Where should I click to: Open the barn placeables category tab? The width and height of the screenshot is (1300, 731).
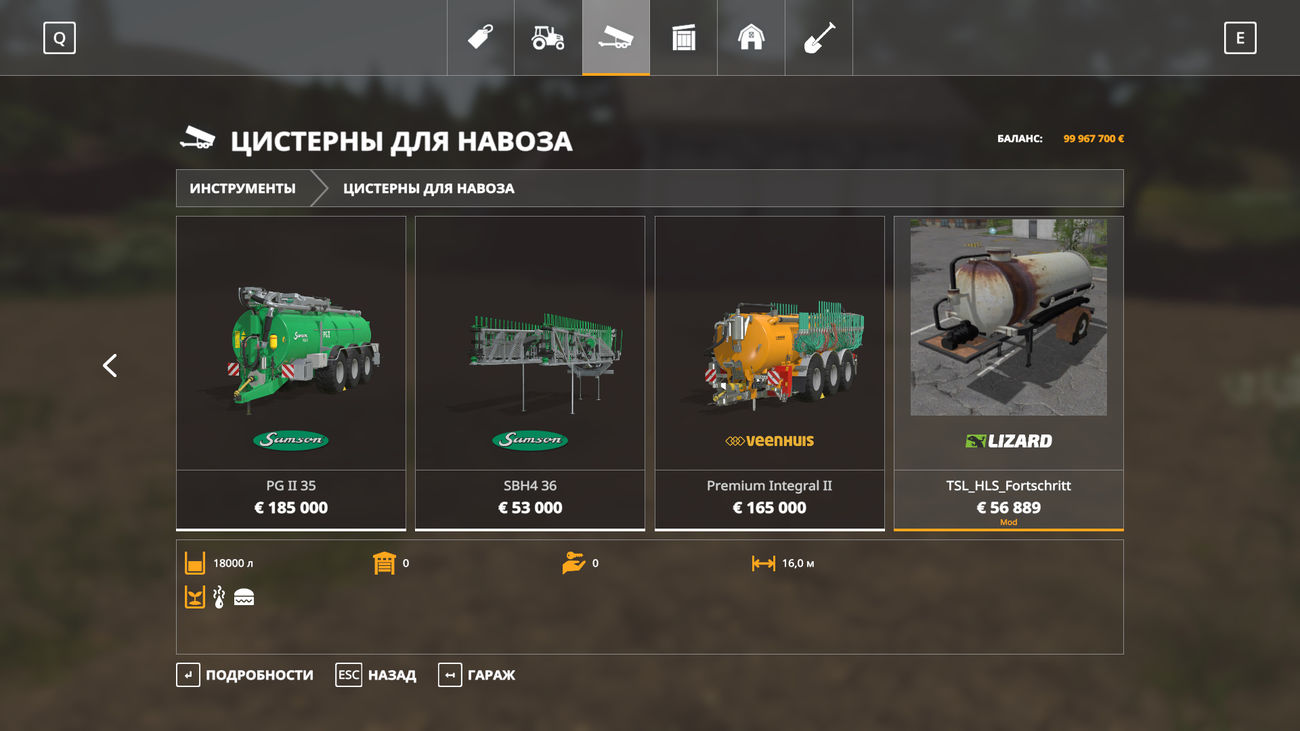pos(751,38)
